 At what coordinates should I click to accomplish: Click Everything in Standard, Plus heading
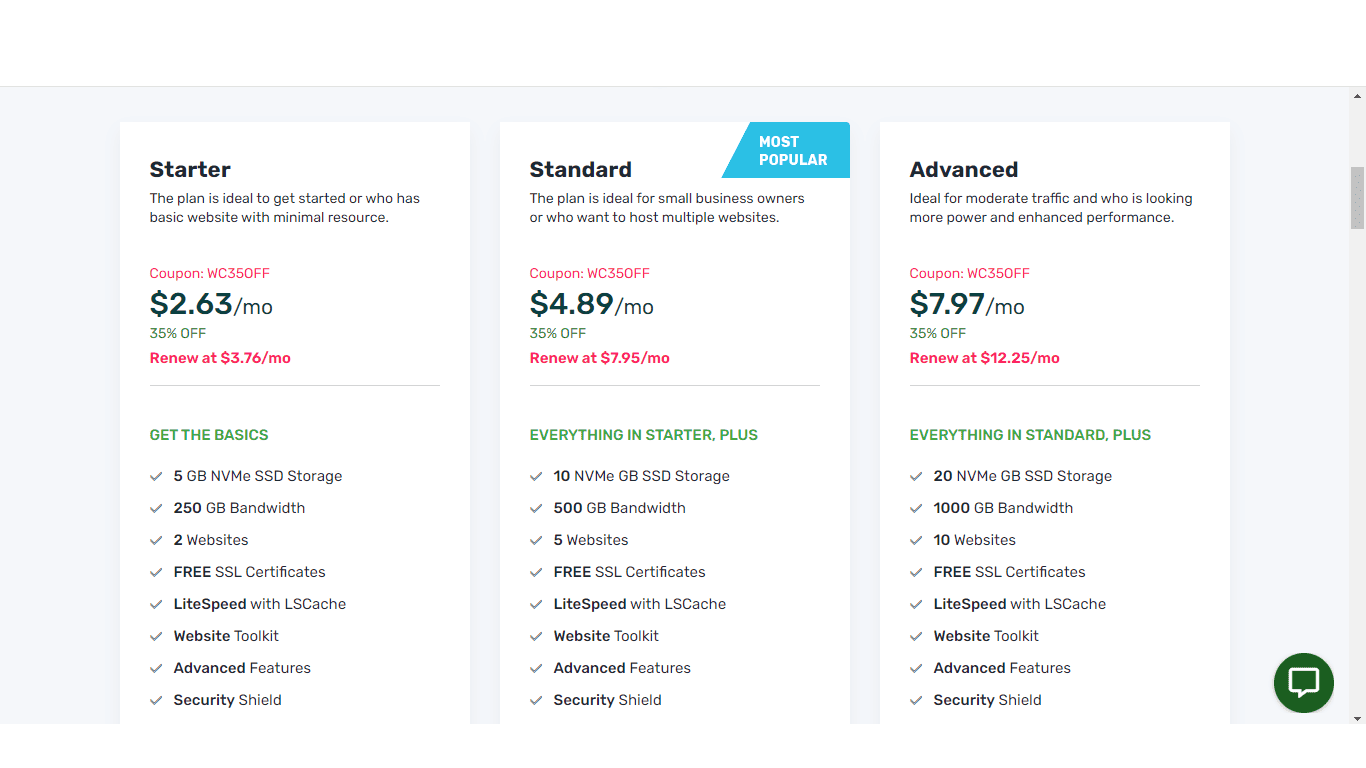1030,435
